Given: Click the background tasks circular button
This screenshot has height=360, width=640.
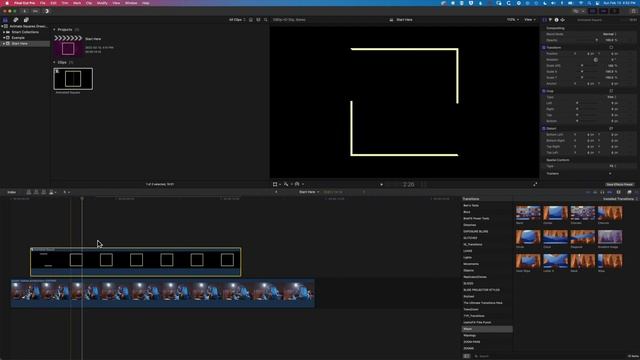Looking at the screenshot, I should pos(47,11).
